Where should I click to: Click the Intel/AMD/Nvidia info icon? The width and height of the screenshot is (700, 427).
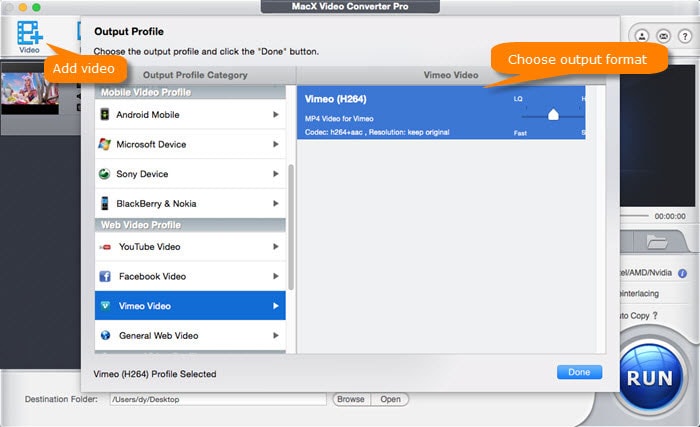click(682, 273)
